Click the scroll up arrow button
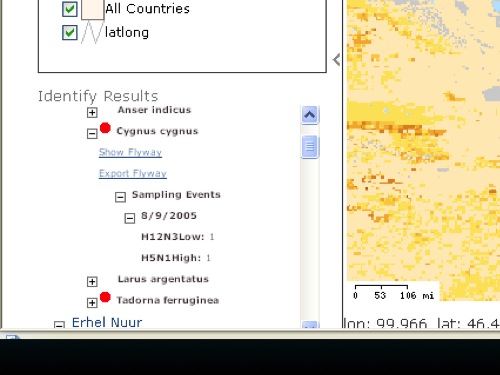Image resolution: width=500 pixels, height=375 pixels. [310, 115]
